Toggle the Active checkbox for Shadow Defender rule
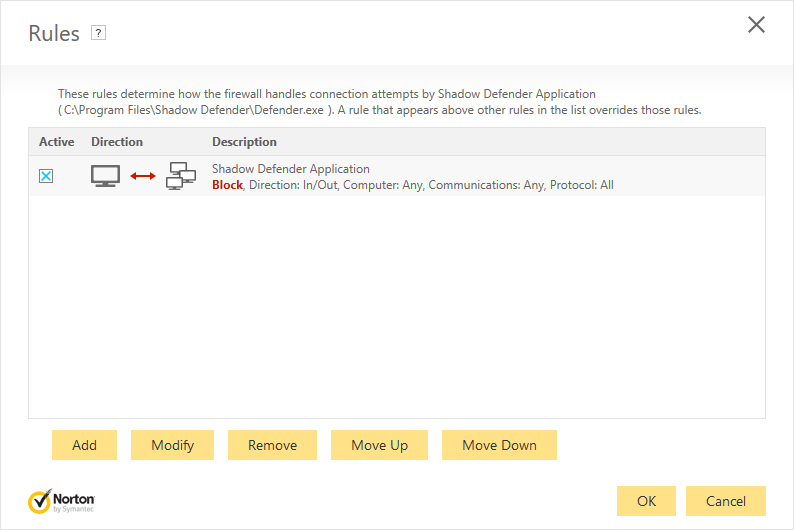 point(46,176)
